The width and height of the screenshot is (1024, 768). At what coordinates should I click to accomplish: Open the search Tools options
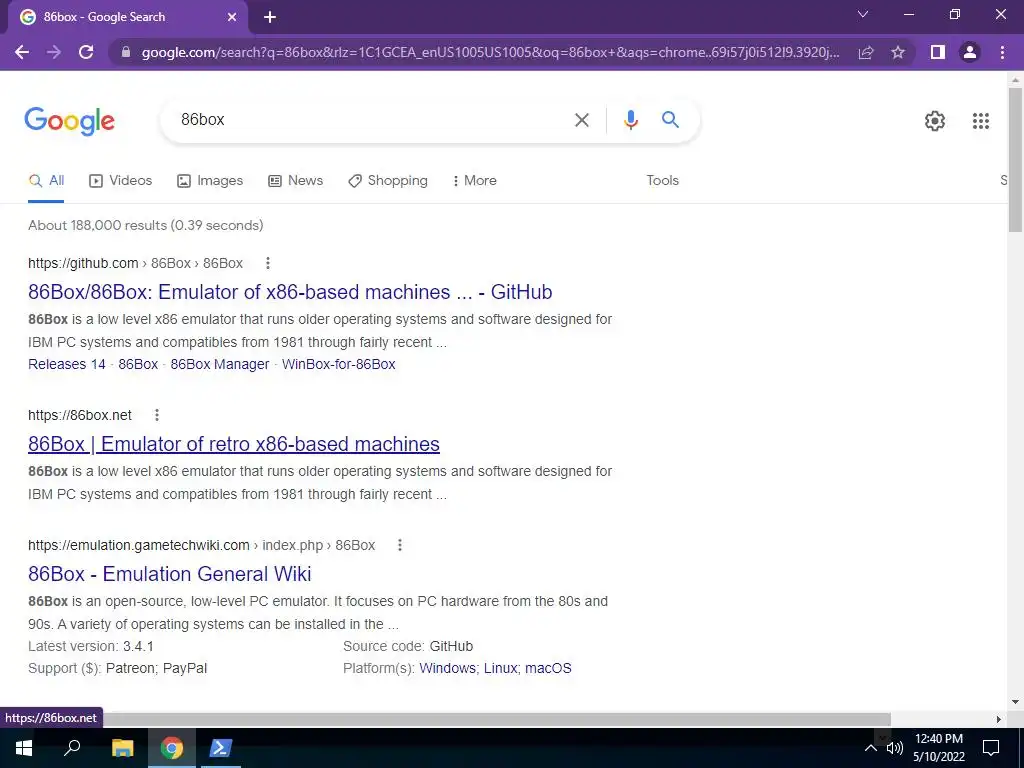point(662,181)
